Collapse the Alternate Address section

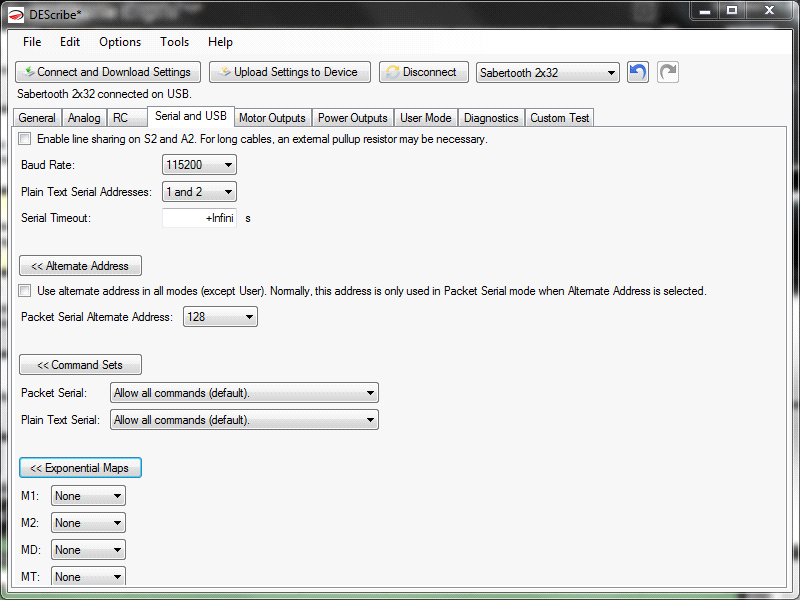click(81, 266)
